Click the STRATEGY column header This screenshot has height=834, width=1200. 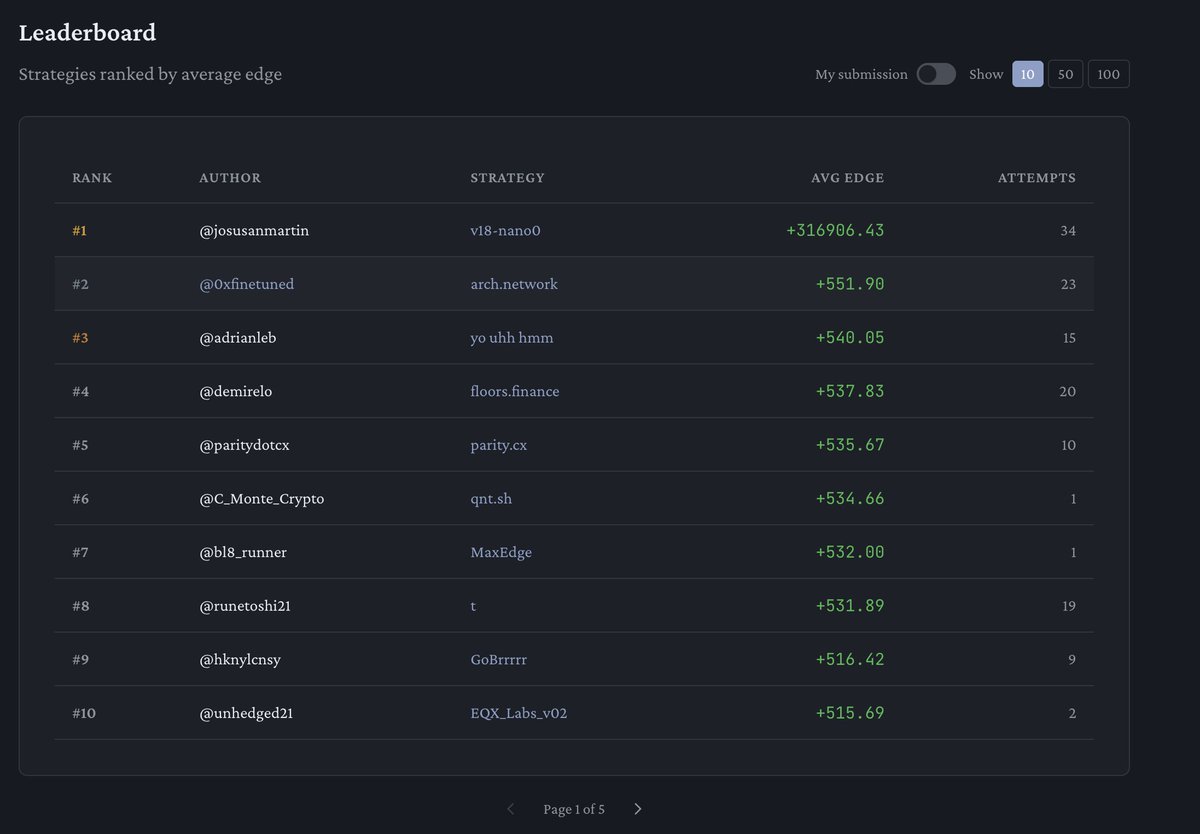tap(508, 178)
